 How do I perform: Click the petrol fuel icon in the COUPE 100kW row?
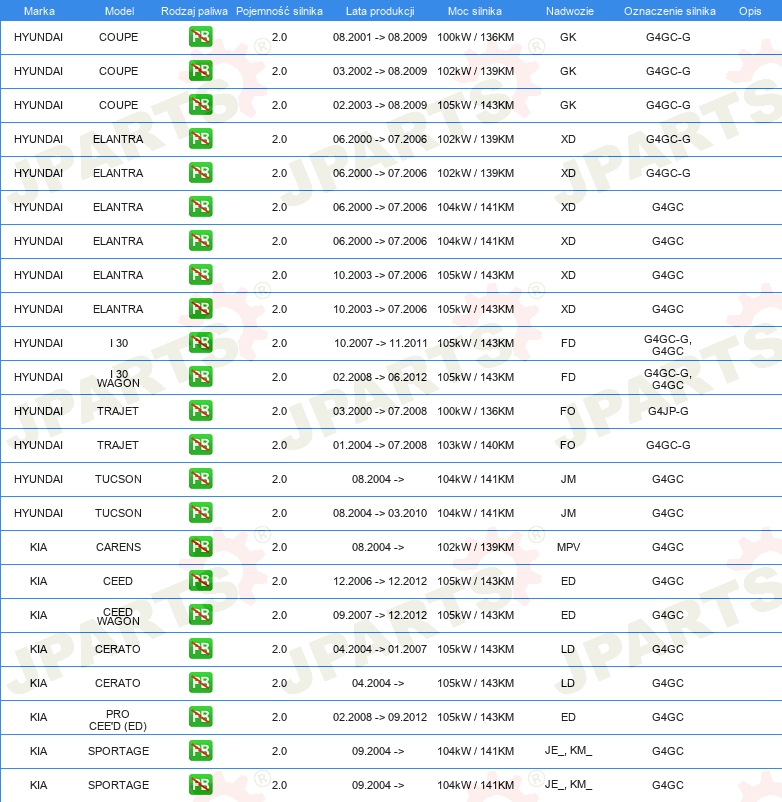click(200, 37)
